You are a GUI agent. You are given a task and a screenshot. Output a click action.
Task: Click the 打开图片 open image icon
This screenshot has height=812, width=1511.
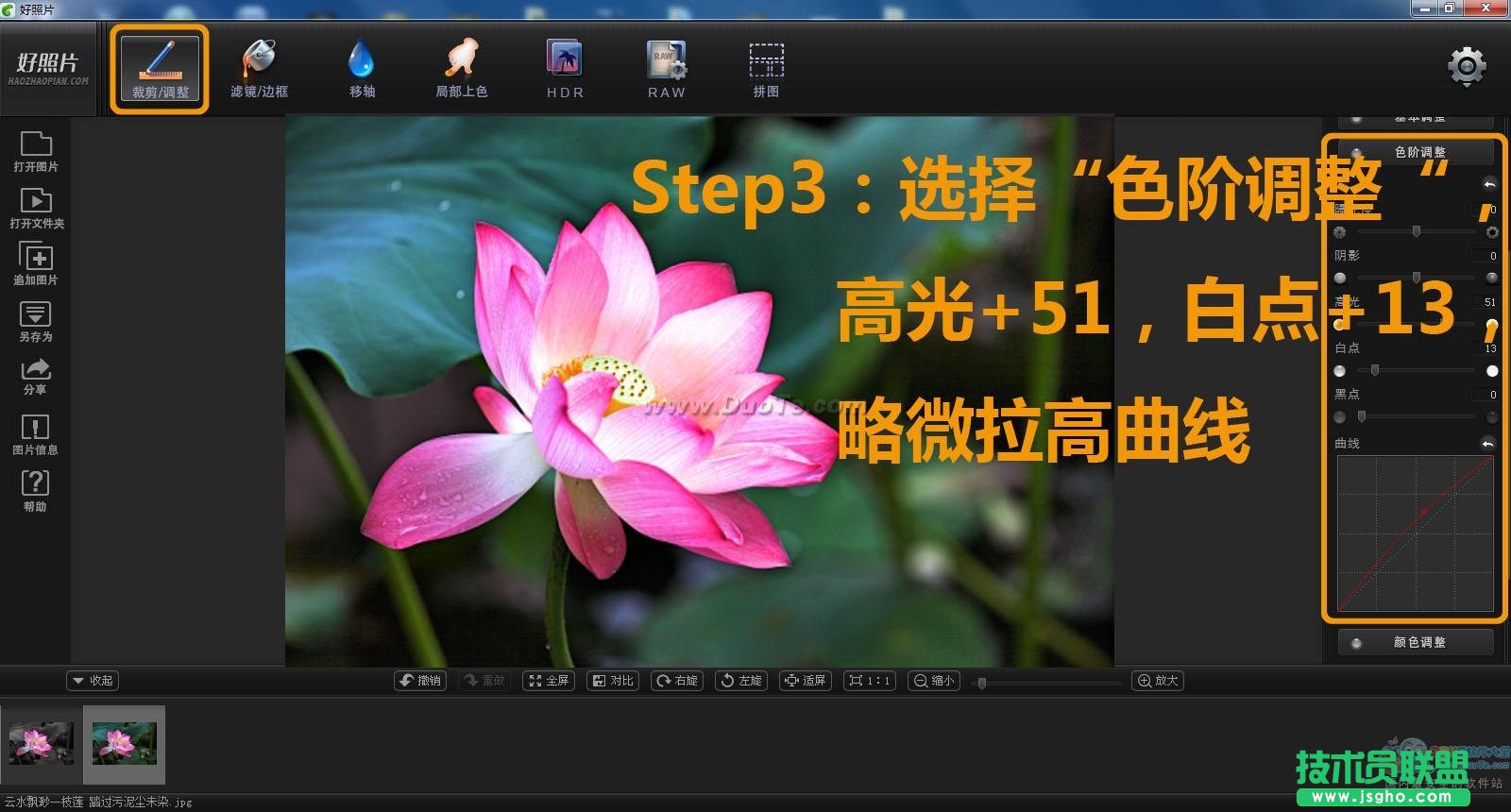point(36,151)
